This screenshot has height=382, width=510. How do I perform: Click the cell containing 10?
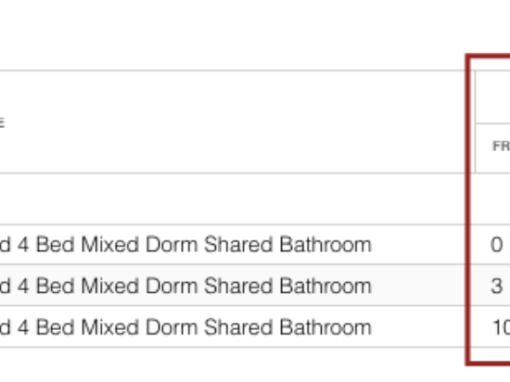(501, 327)
